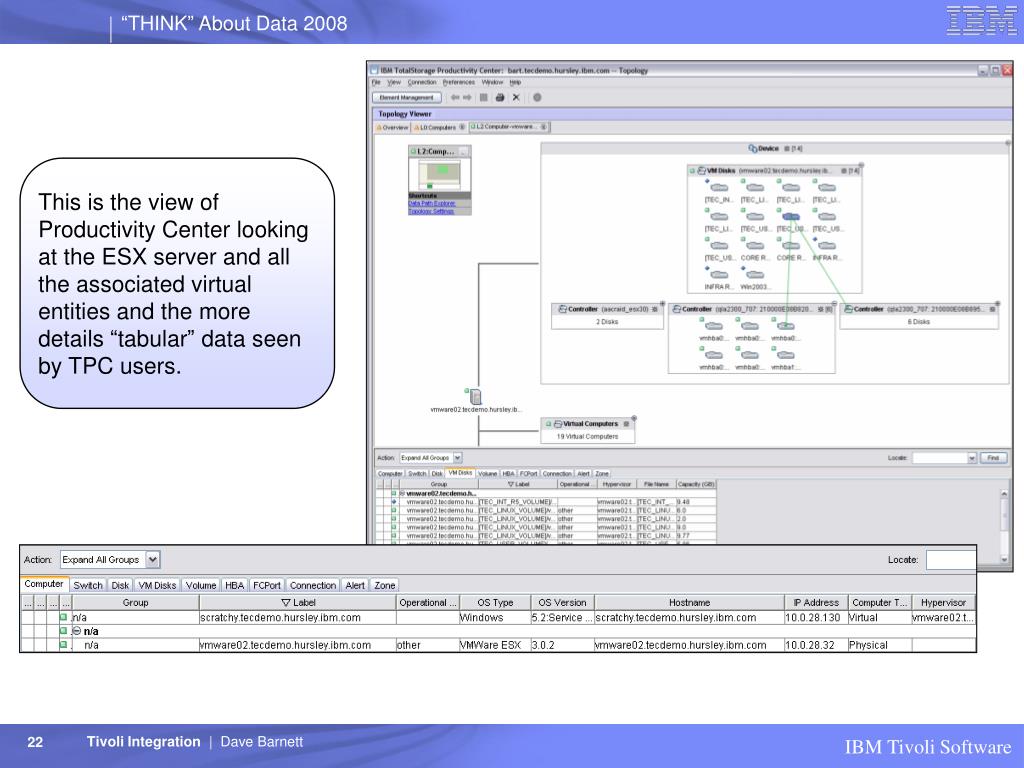Select the Win2003 VM disk icon
Image resolution: width=1024 pixels, height=768 pixels.
[x=755, y=275]
